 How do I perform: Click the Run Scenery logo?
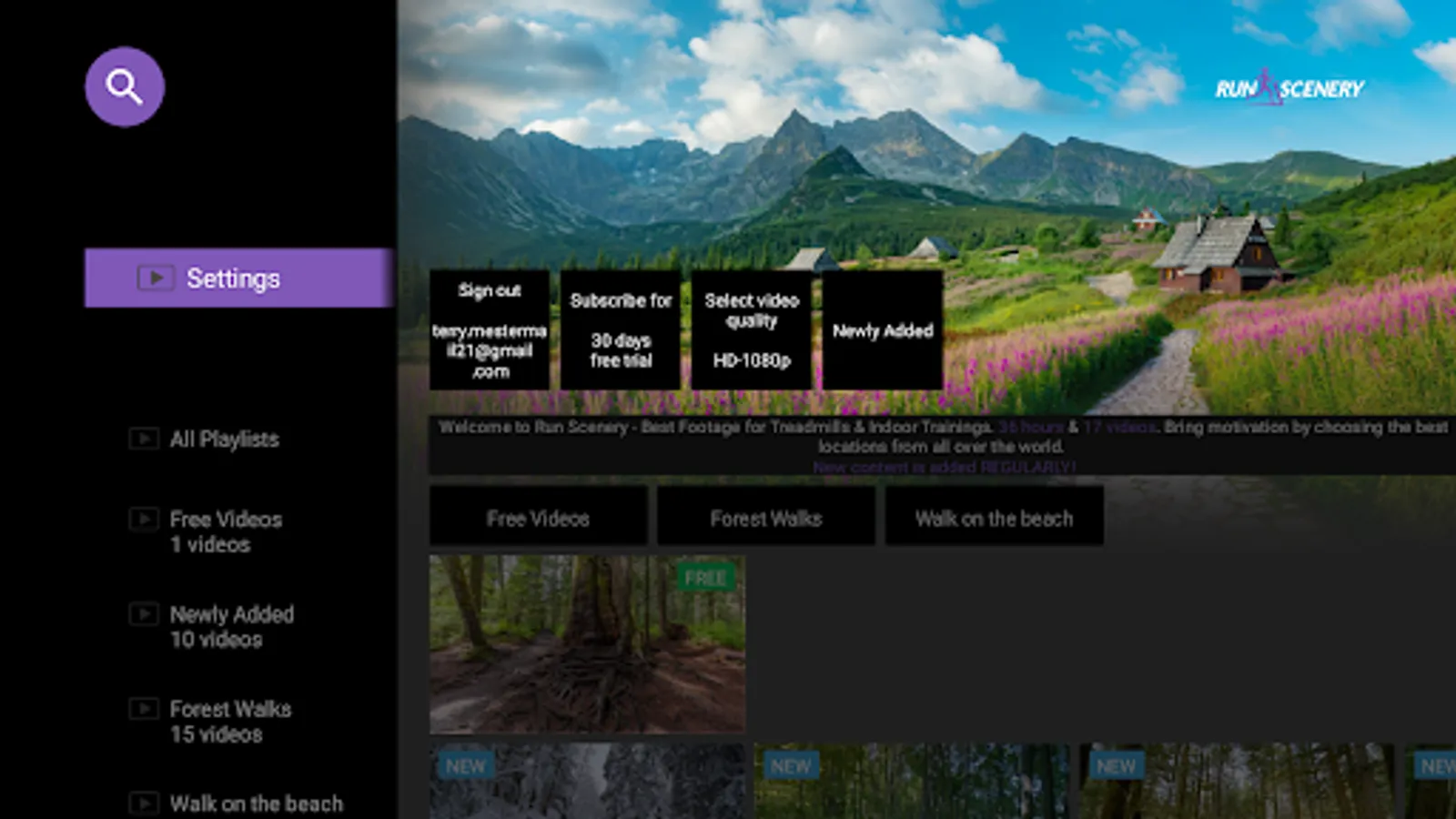coord(1289,88)
